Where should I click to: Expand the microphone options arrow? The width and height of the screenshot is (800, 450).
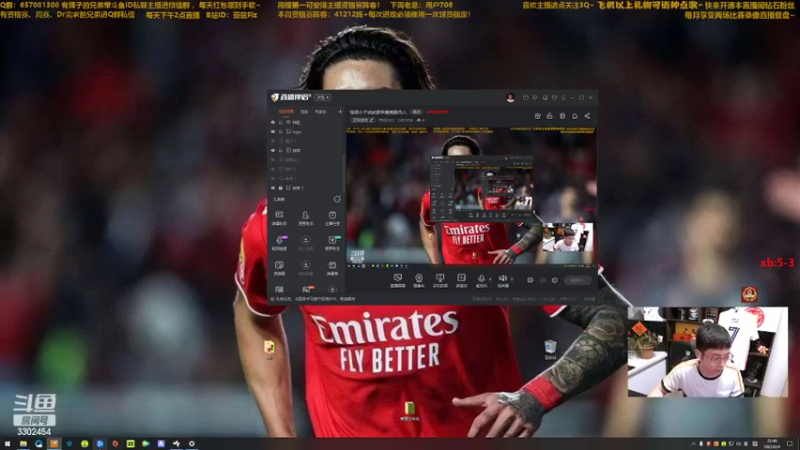pyautogui.click(x=490, y=279)
